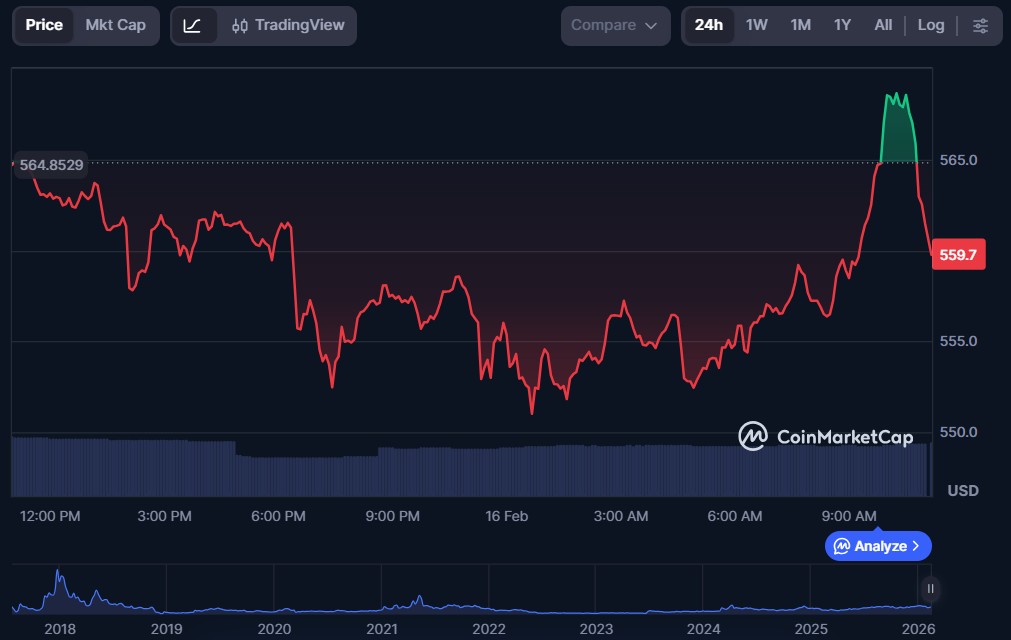This screenshot has height=640, width=1011.
Task: Select the line chart icon
Action: click(193, 26)
